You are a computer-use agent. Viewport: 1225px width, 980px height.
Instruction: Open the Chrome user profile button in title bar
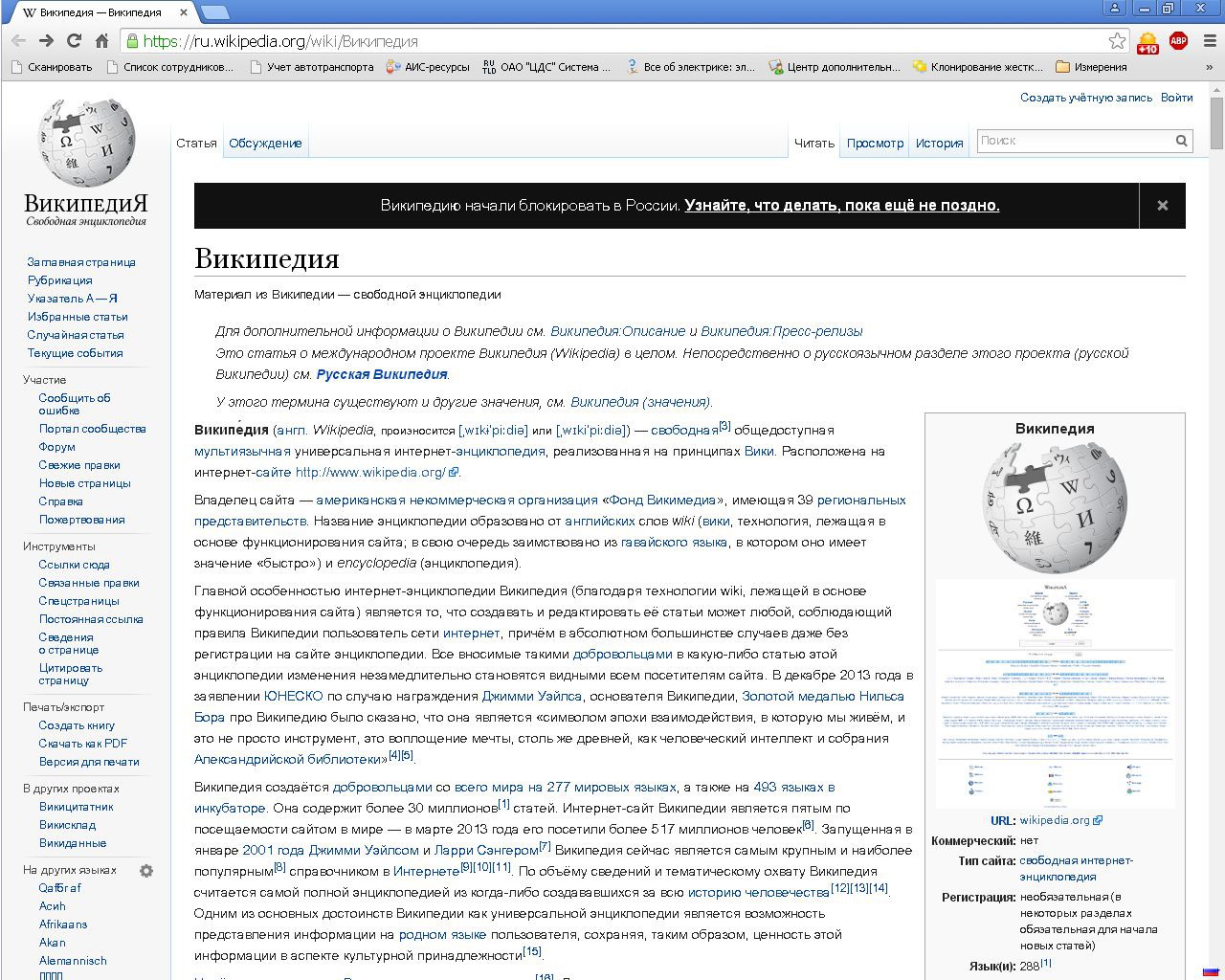pos(1114,9)
